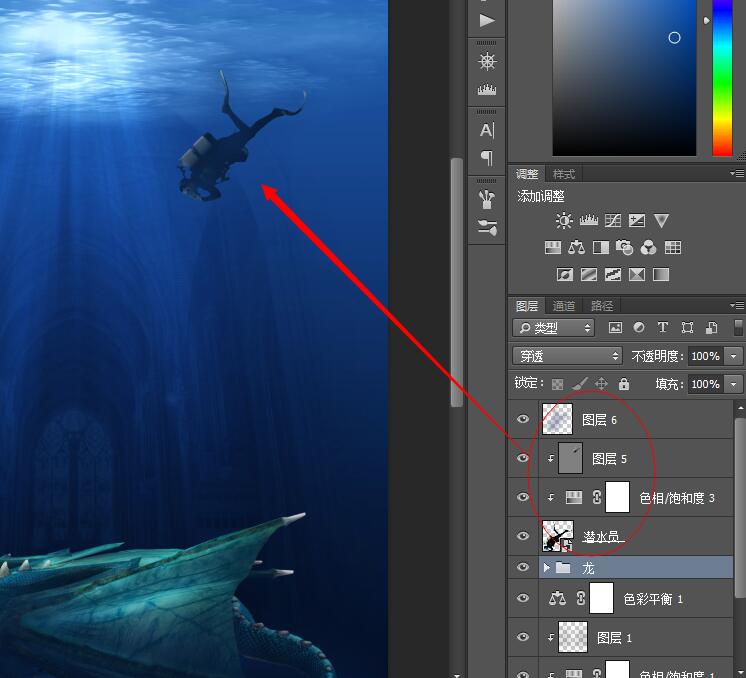746x678 pixels.
Task: Toggle layer filtering on or off
Action: click(x=738, y=328)
